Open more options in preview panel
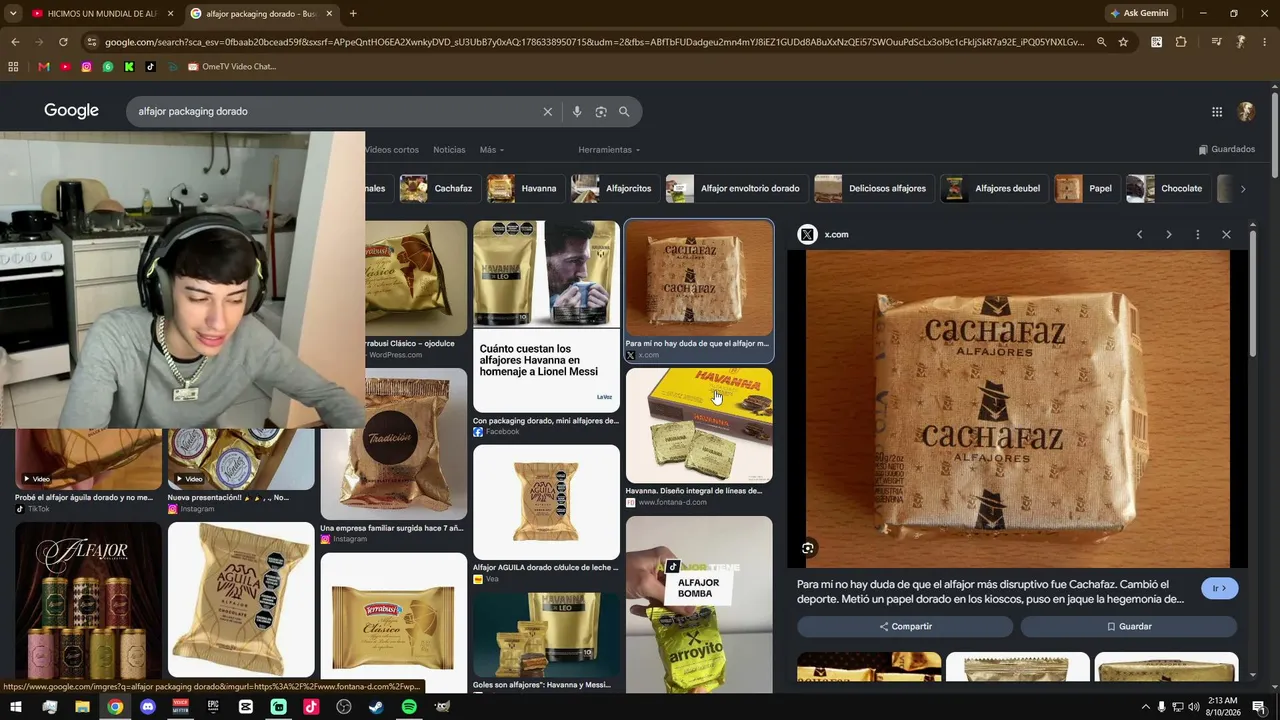 pyautogui.click(x=1197, y=234)
